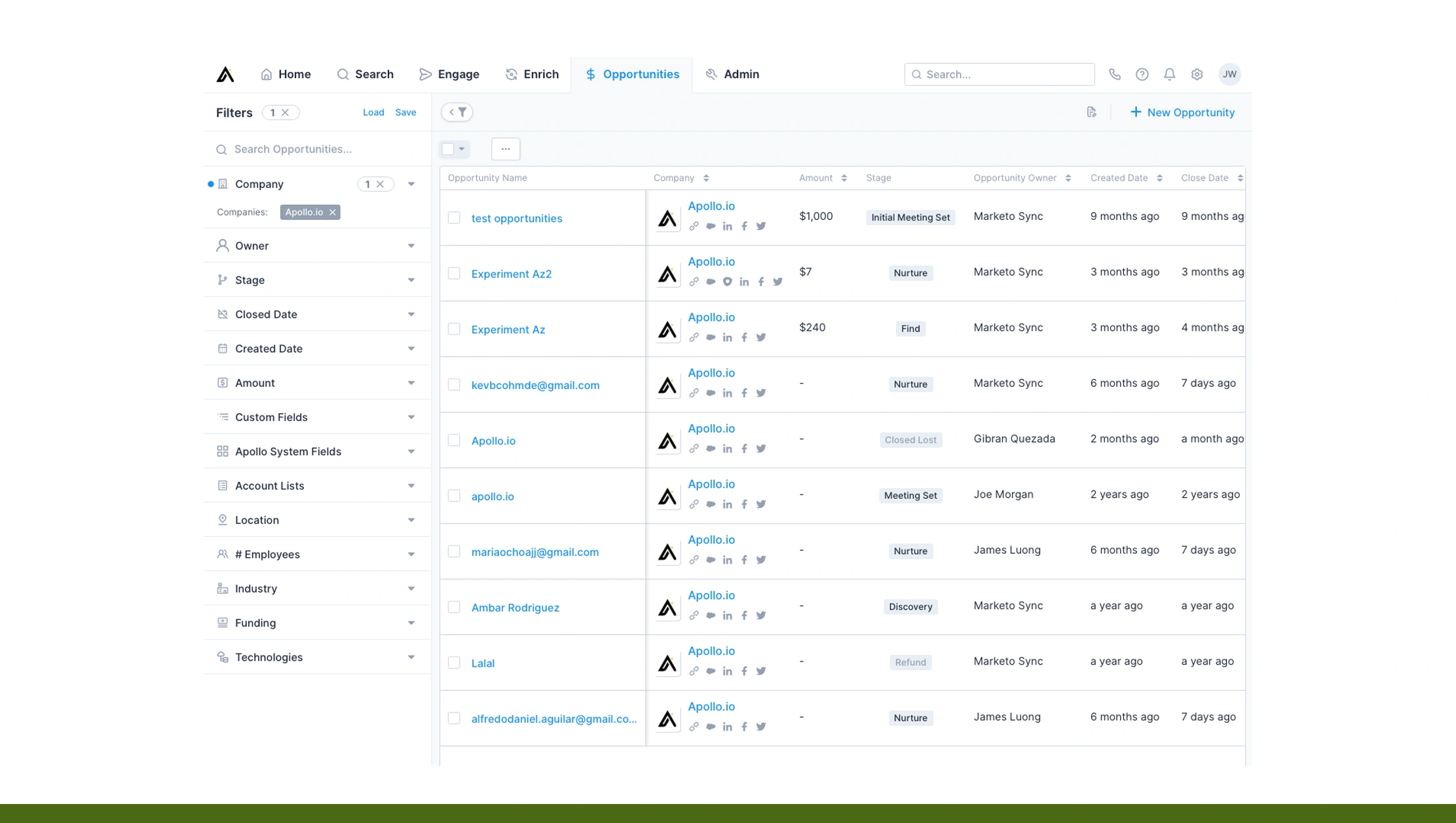
Task: Toggle the select-all checkbox above the table
Action: point(449,149)
